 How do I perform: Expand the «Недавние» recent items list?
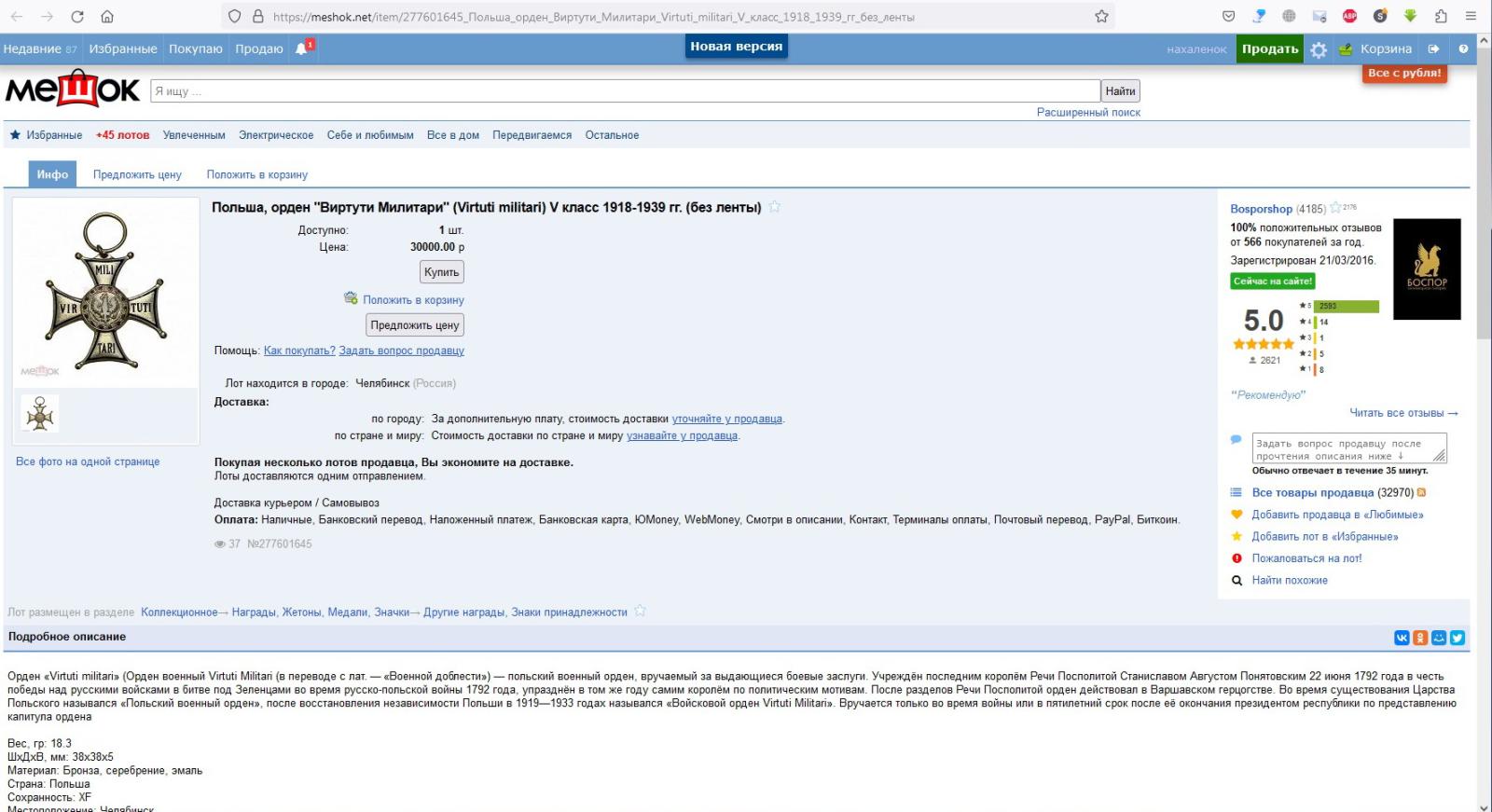click(x=40, y=49)
